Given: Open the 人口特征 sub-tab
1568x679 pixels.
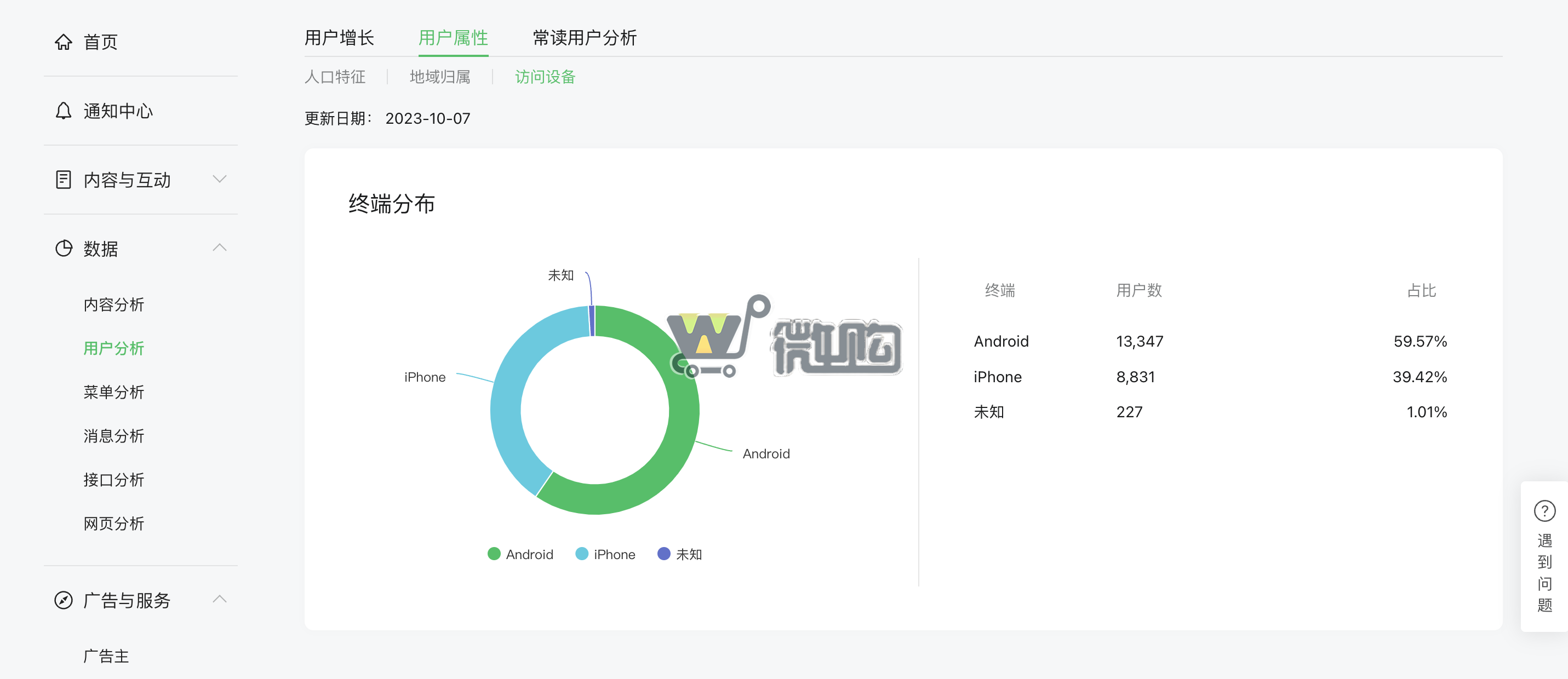Looking at the screenshot, I should point(335,77).
